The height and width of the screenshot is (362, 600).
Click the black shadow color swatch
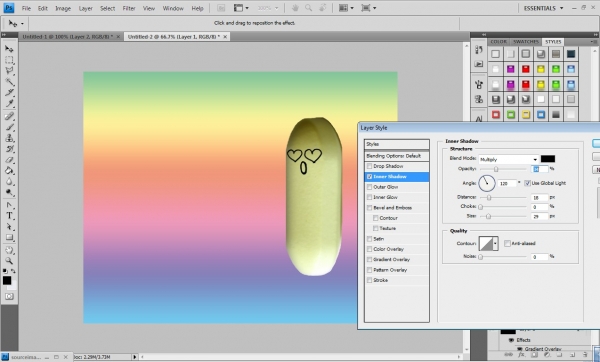coord(548,159)
